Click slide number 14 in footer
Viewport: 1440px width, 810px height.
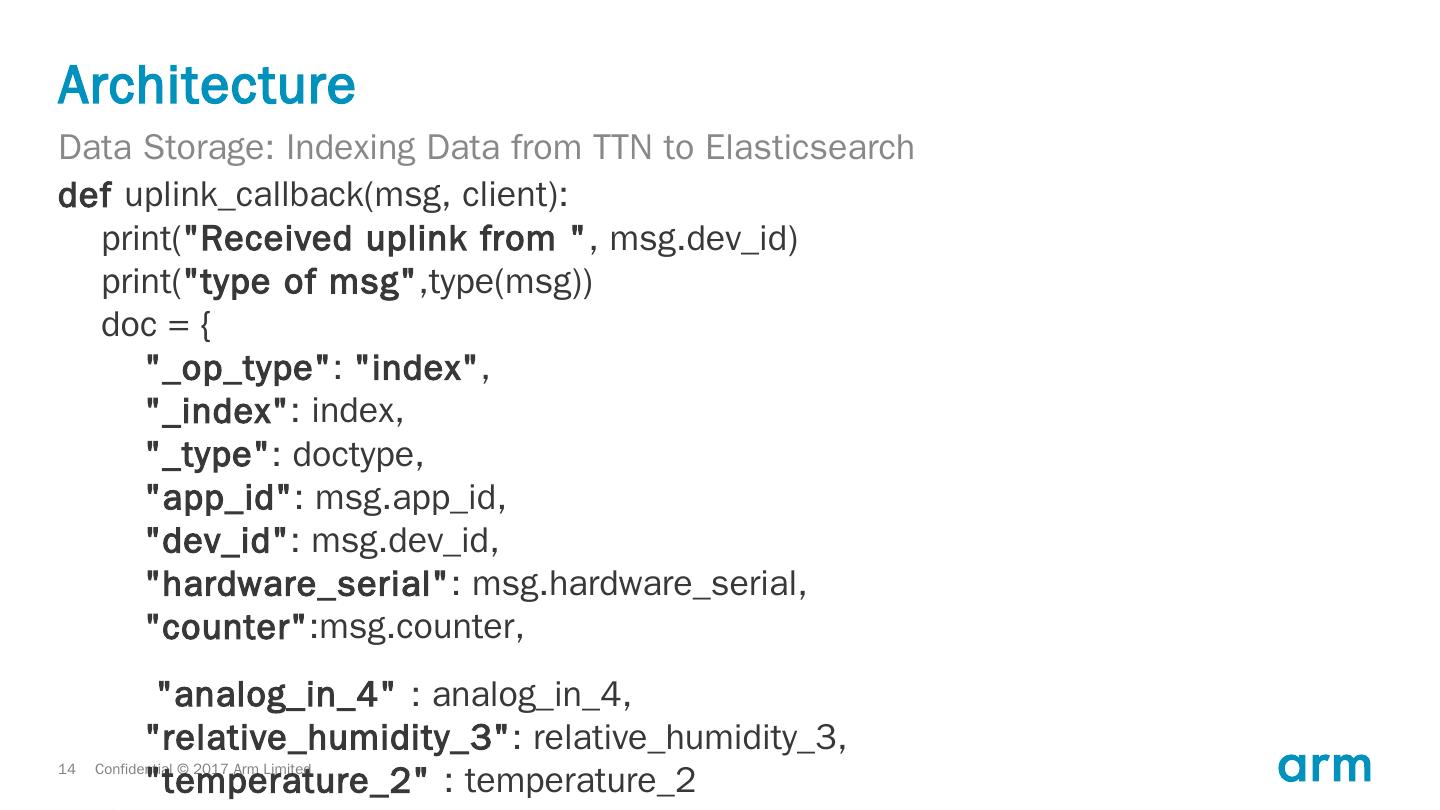[x=67, y=769]
